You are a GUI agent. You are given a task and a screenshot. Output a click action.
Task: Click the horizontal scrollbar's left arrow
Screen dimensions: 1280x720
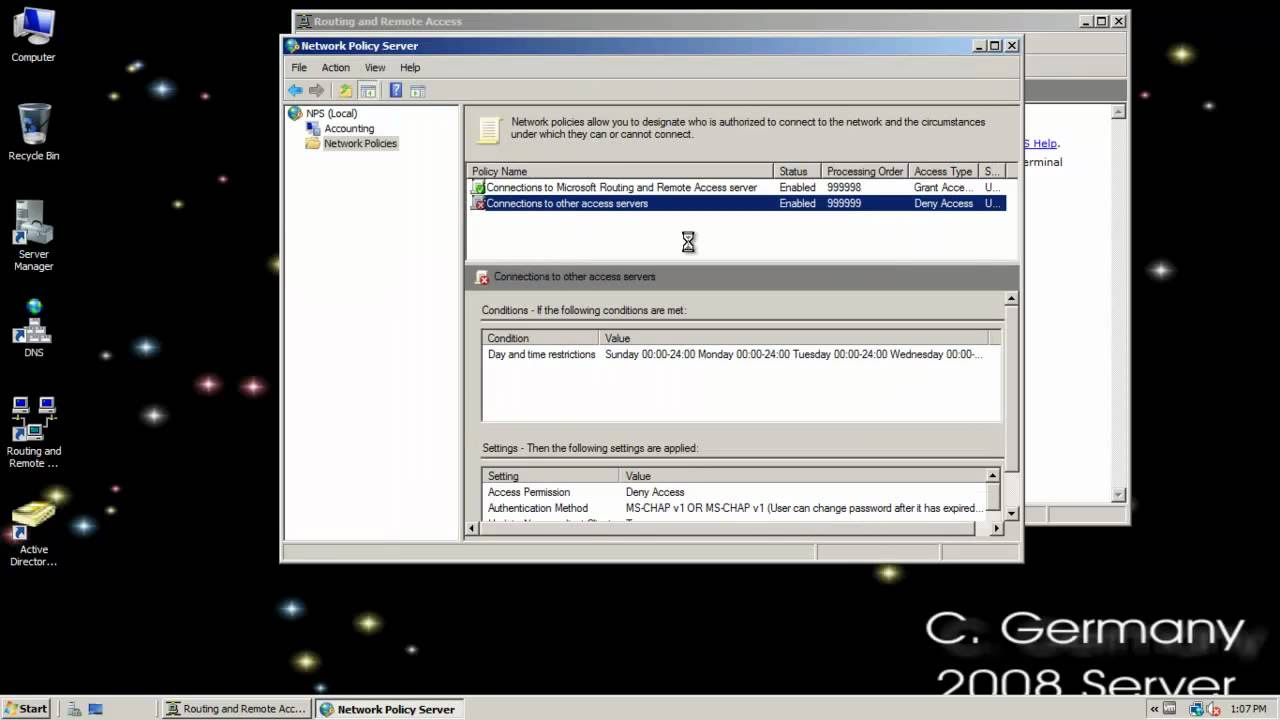coord(473,528)
